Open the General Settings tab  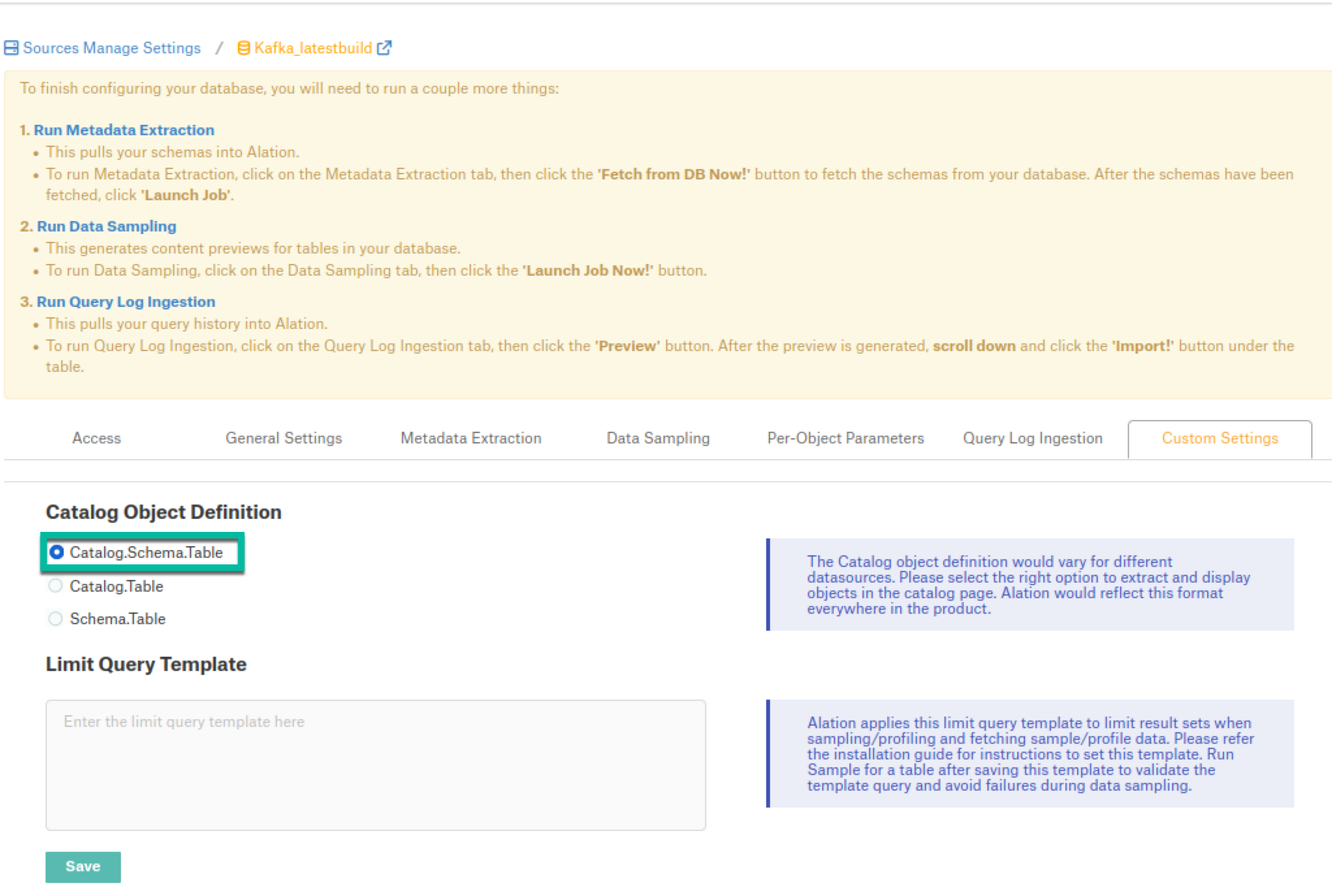tap(284, 438)
